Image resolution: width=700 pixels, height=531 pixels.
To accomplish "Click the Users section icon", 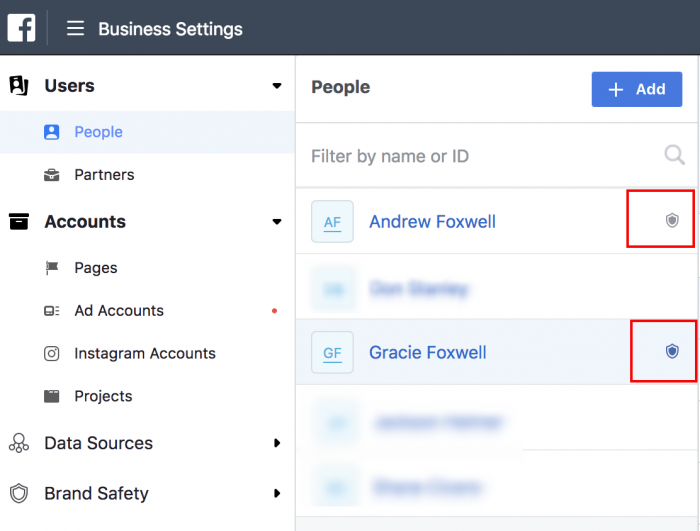I will tap(19, 85).
